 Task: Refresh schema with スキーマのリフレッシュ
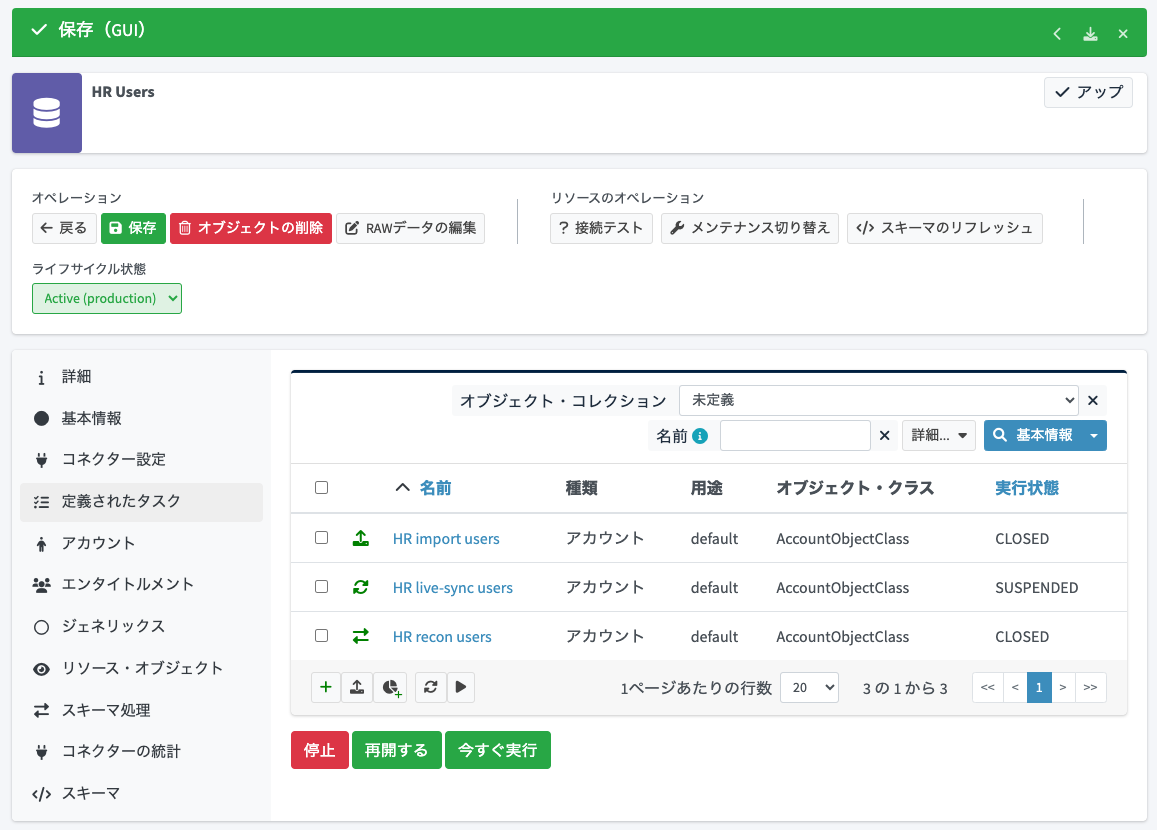(x=944, y=228)
